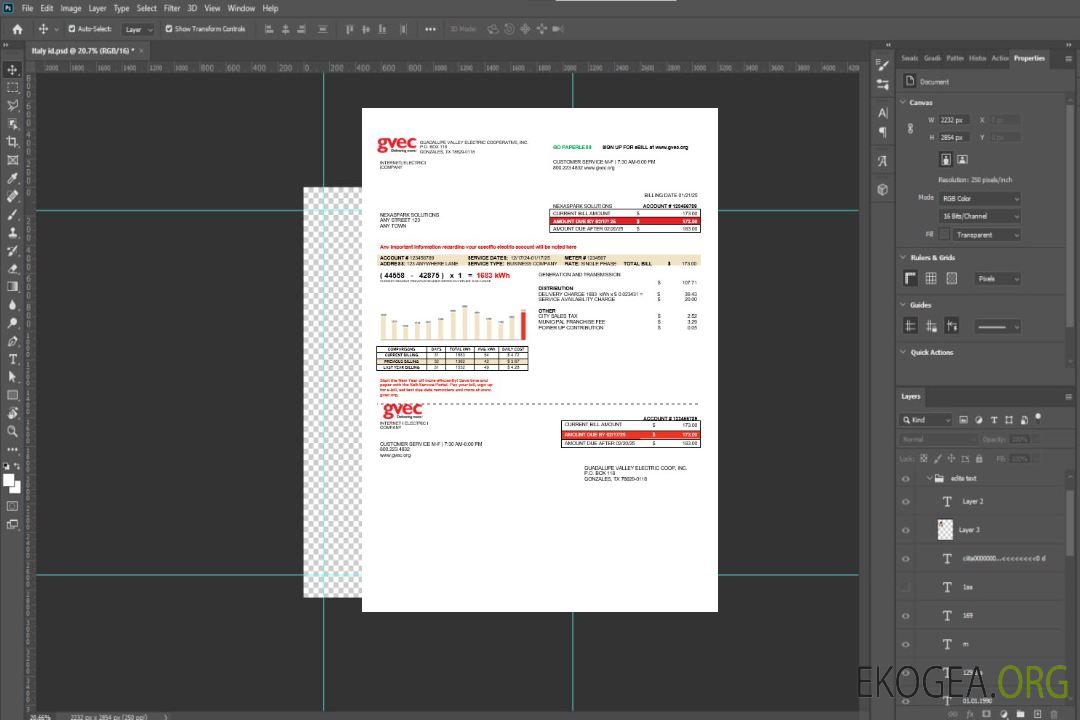The height and width of the screenshot is (720, 1080).
Task: Hide Layer 3 using its eye icon
Action: [x=906, y=530]
